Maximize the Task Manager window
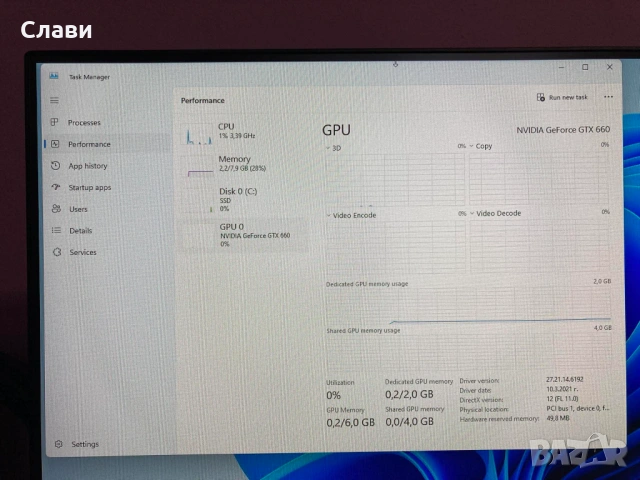This screenshot has height=480, width=640. (x=585, y=67)
